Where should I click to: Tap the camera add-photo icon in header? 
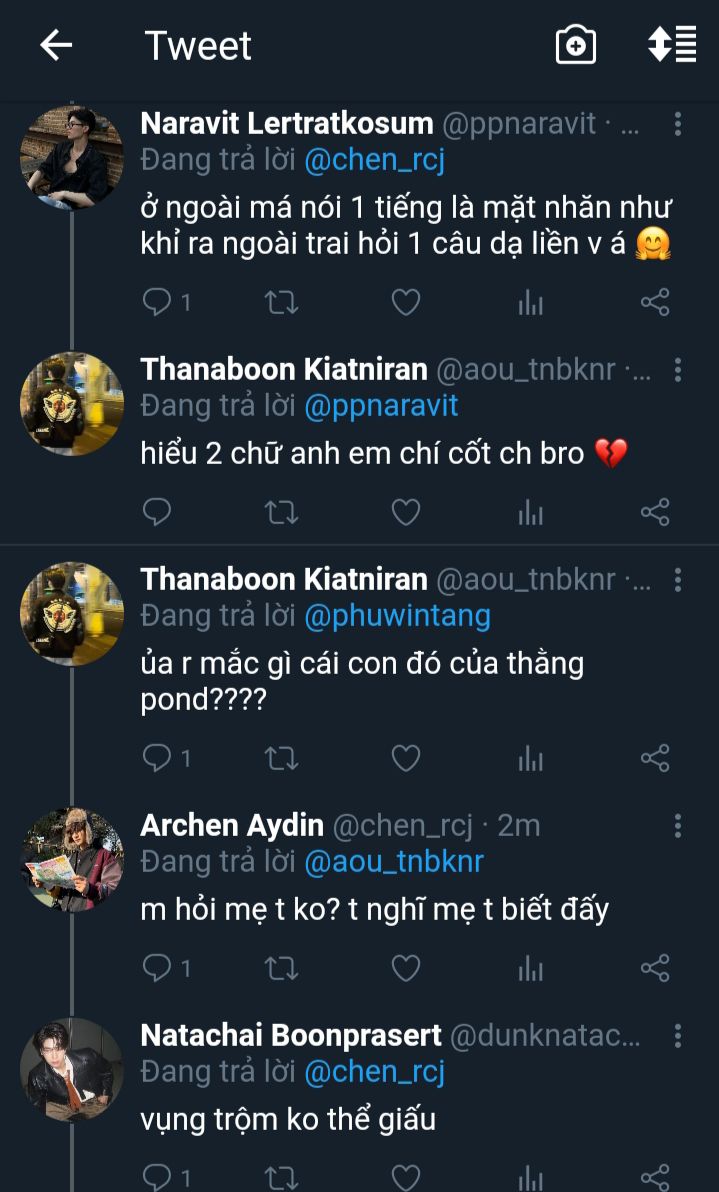tap(575, 45)
